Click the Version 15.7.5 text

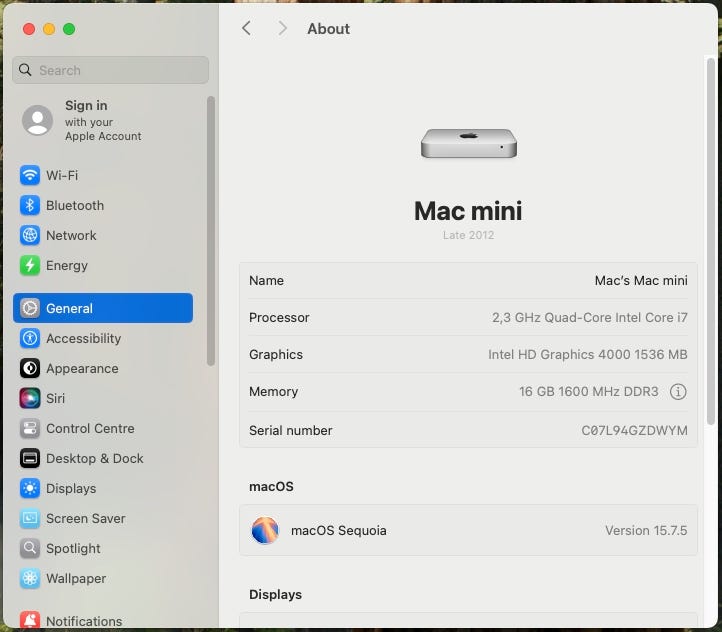(x=646, y=530)
